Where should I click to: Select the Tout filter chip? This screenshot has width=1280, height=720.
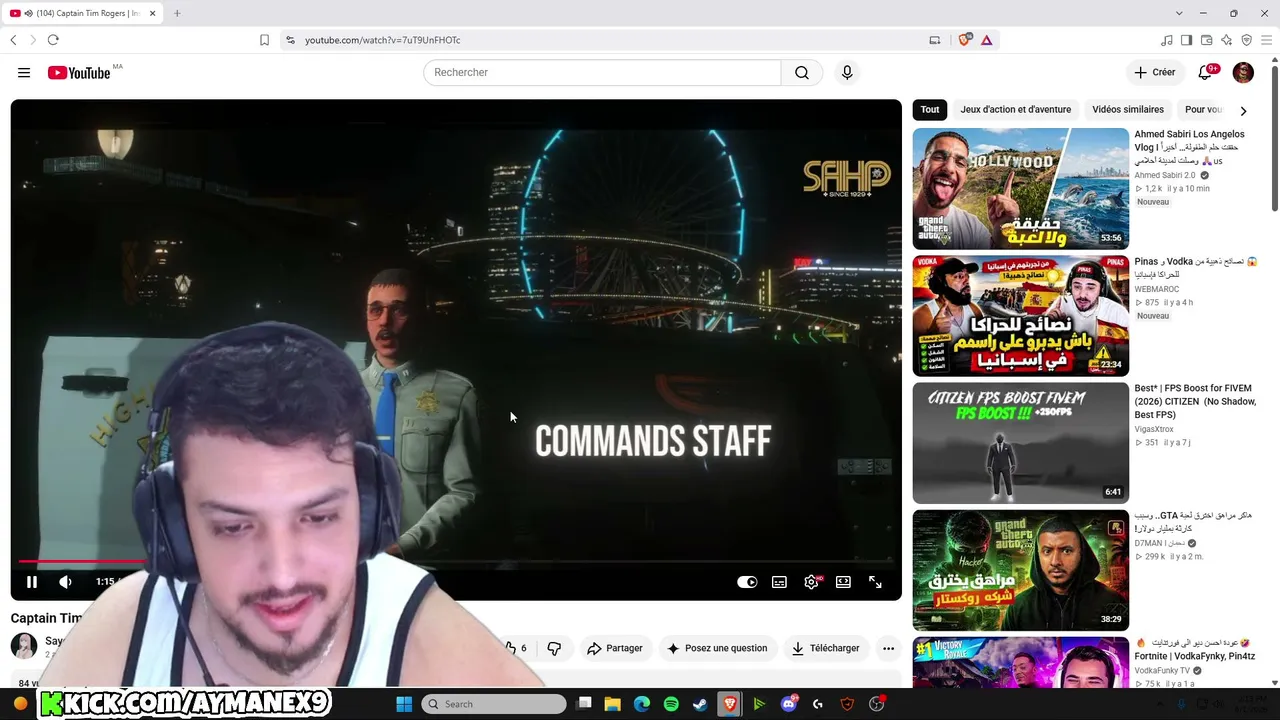pyautogui.click(x=930, y=110)
